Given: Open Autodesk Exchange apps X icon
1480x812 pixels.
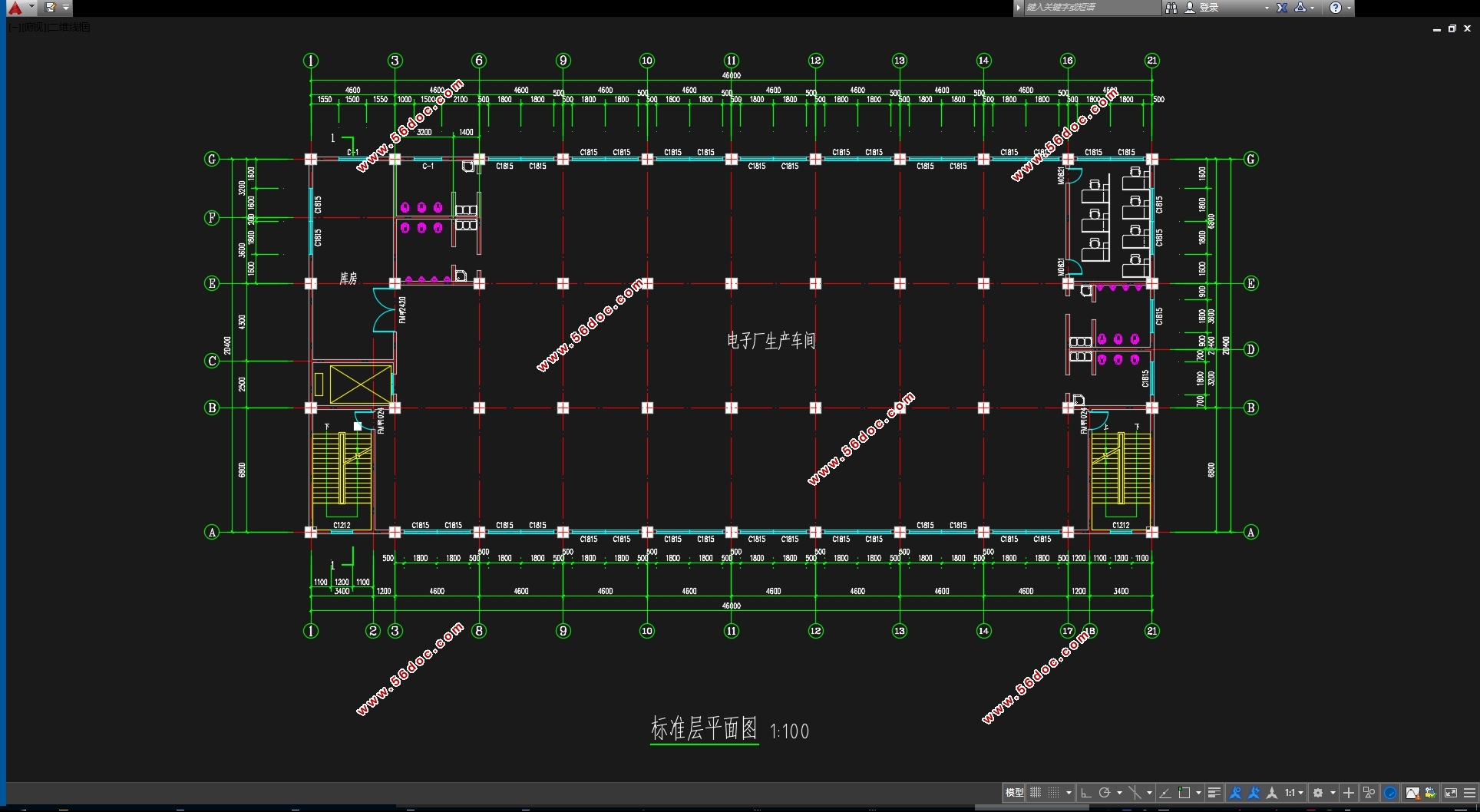Looking at the screenshot, I should [1282, 8].
